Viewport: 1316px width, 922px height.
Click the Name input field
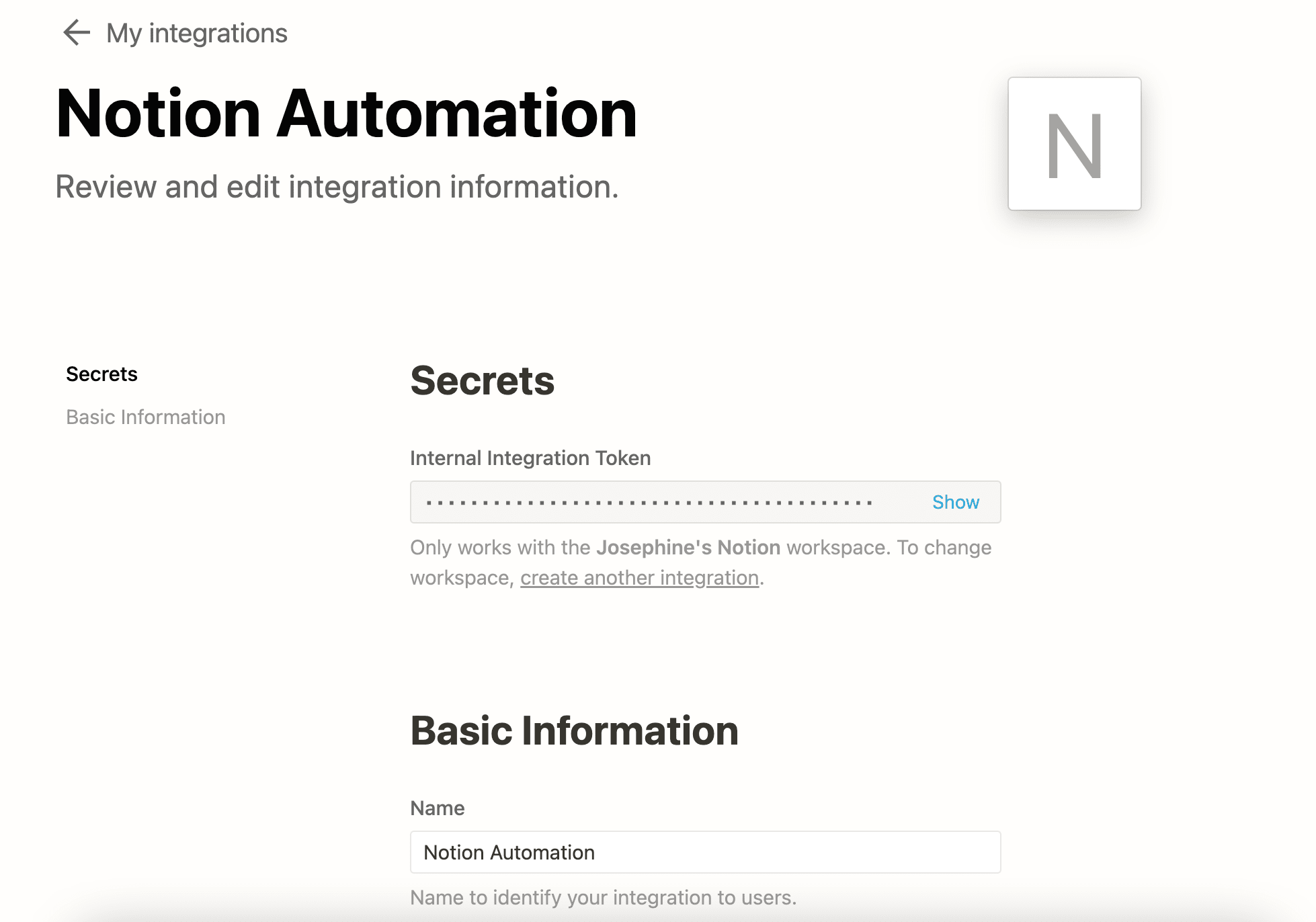pyautogui.click(x=705, y=852)
